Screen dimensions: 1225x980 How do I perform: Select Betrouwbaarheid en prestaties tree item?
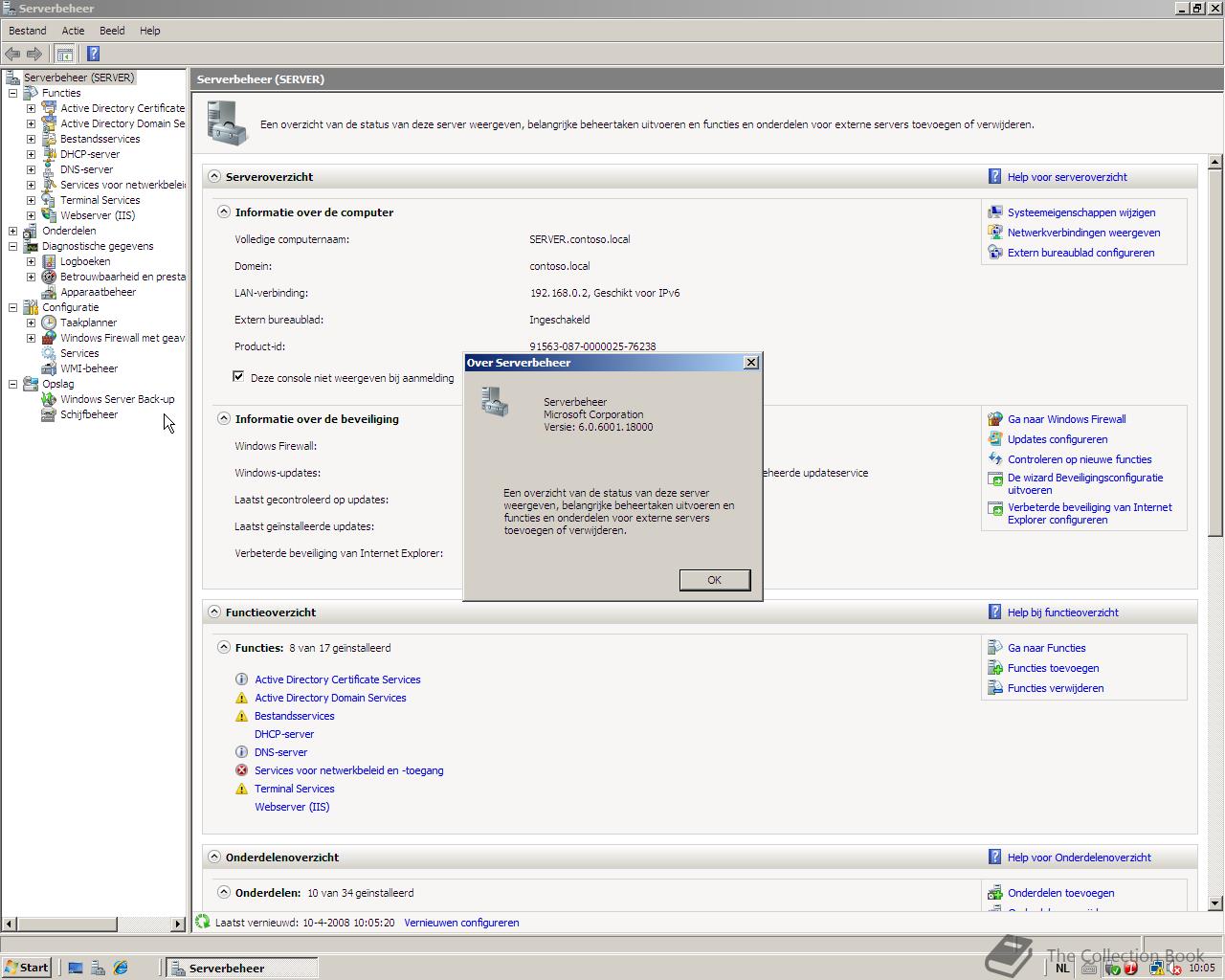[x=122, y=277]
